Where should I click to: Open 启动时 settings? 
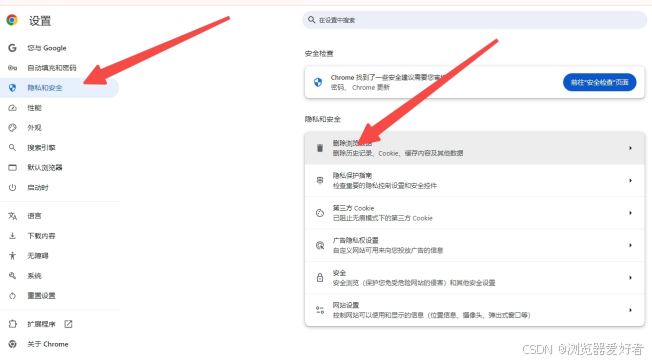[x=59, y=188]
